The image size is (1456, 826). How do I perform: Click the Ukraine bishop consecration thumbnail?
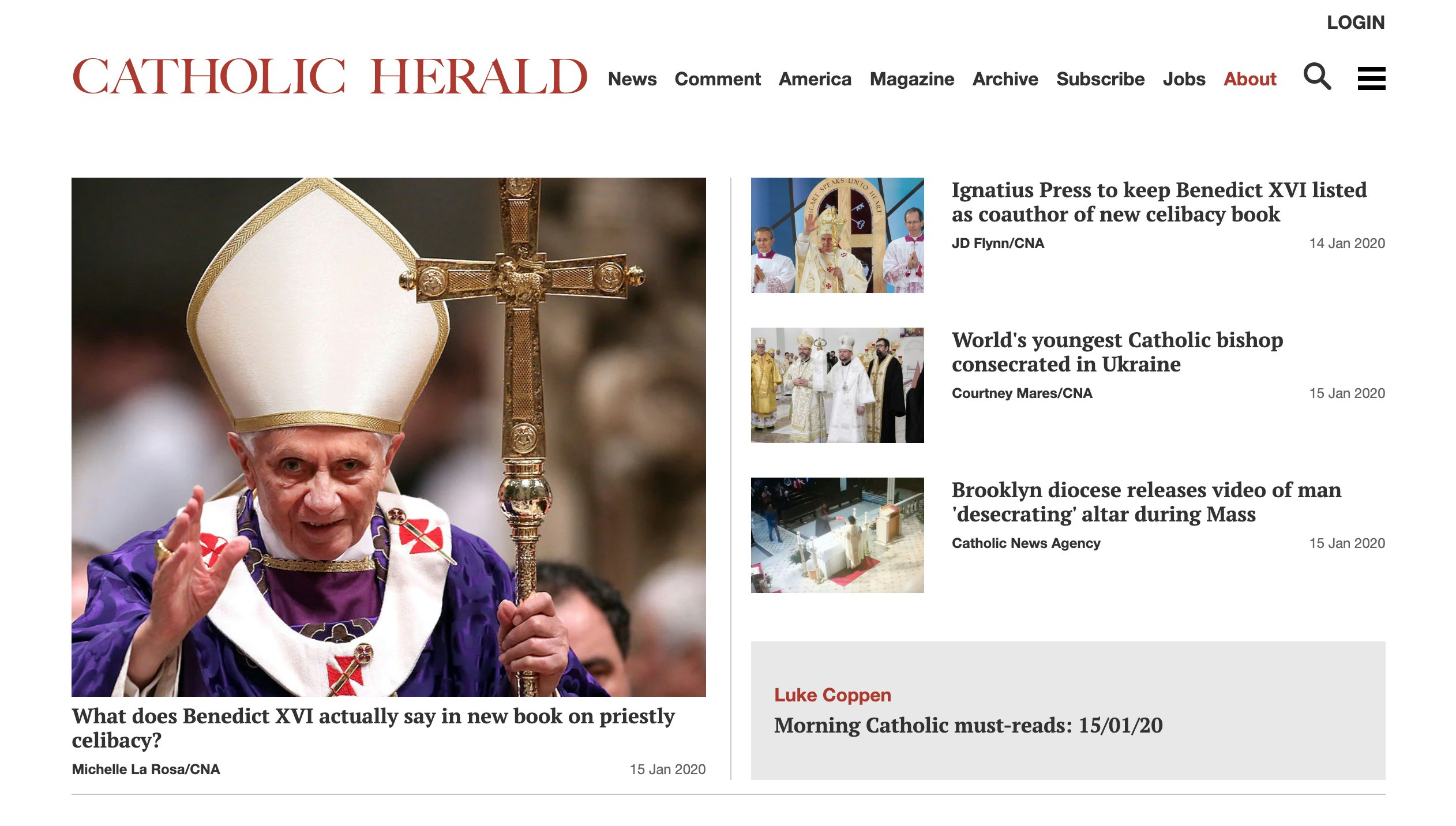click(x=837, y=385)
